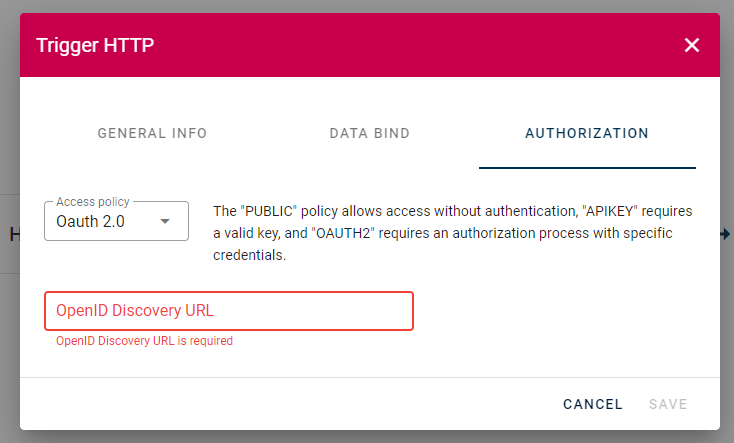Click the arrow icon behind dialog's right edge
Viewport: 734px width, 443px height.
click(726, 234)
